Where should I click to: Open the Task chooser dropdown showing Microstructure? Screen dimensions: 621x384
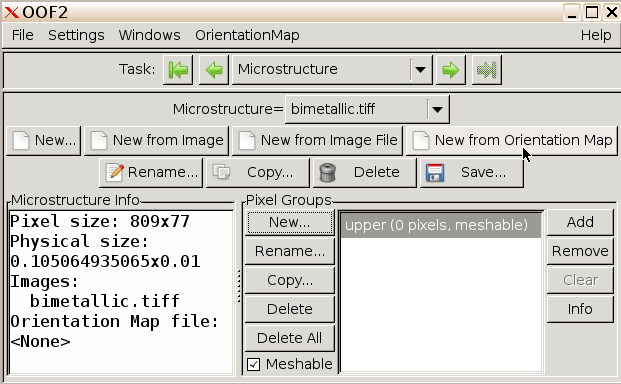pos(332,70)
